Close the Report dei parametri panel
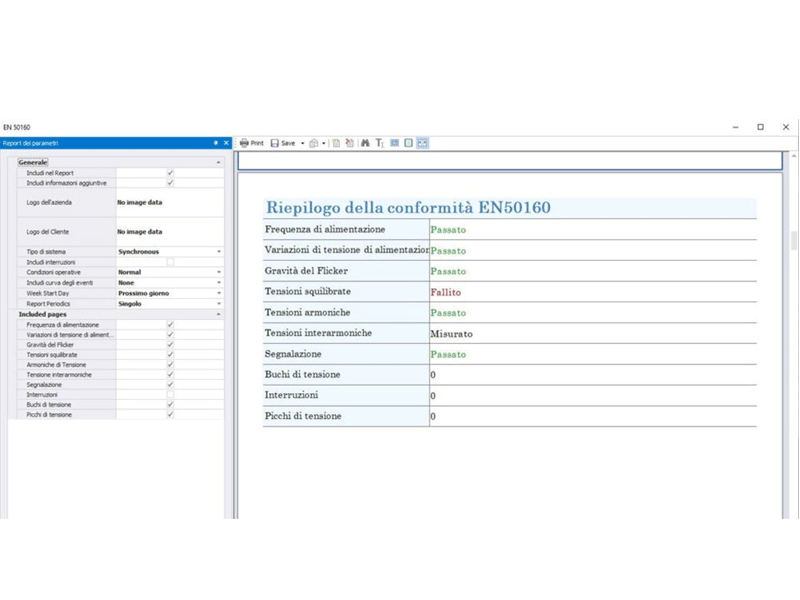This screenshot has width=800, height=600. click(226, 143)
